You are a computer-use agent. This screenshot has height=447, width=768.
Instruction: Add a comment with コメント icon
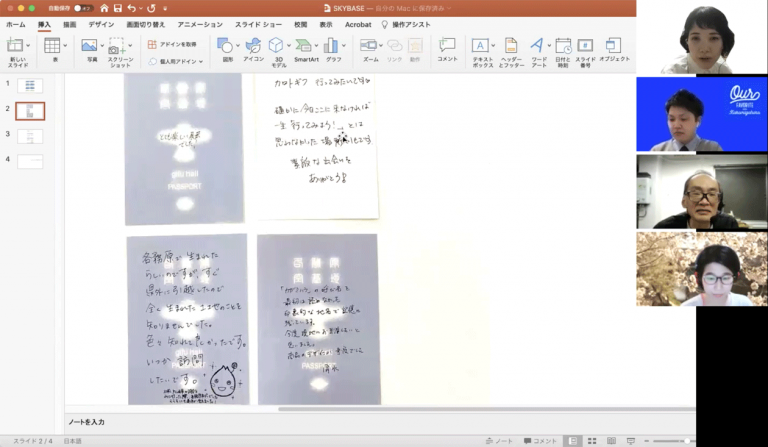(447, 45)
